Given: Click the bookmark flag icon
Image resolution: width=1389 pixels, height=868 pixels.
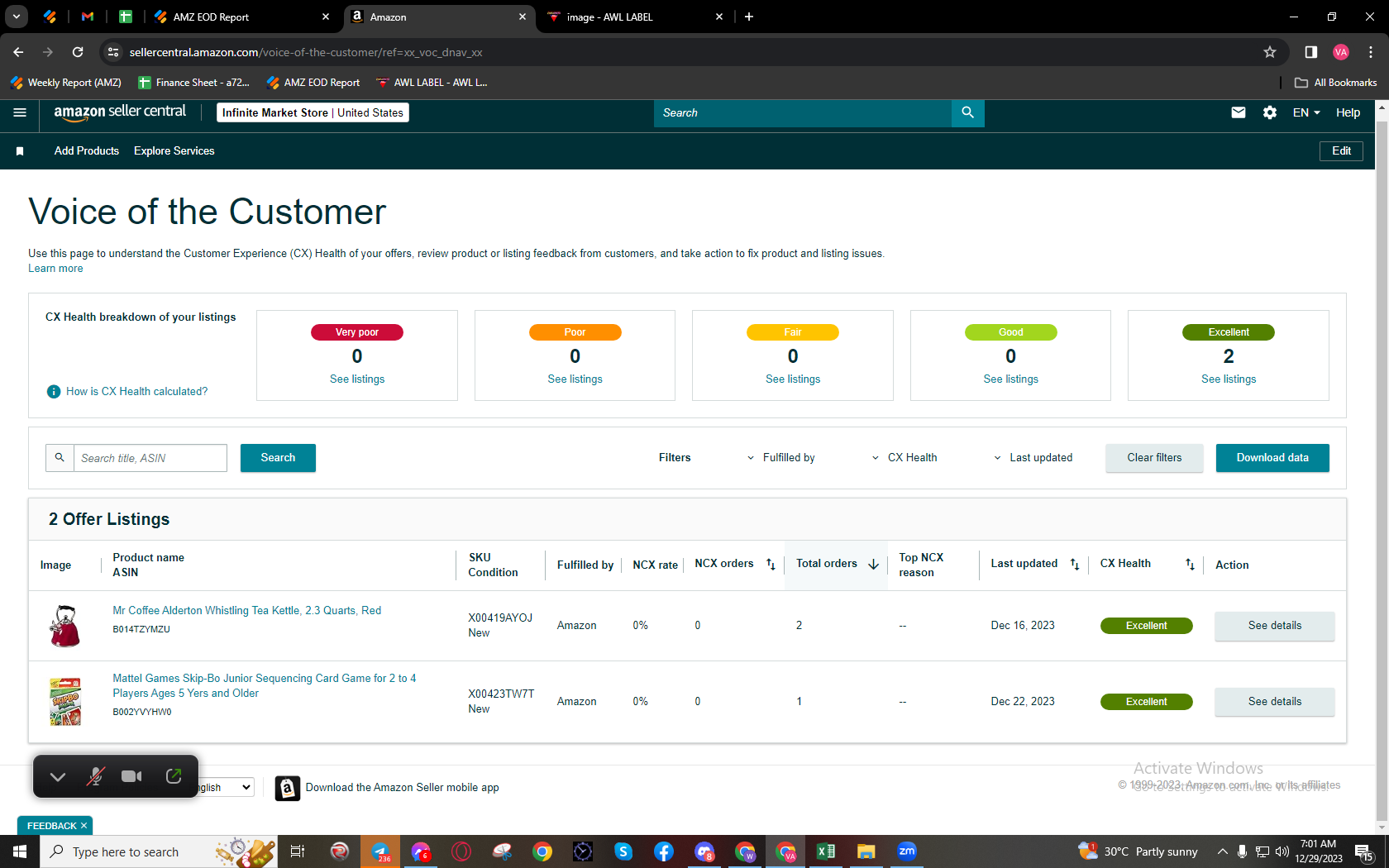Looking at the screenshot, I should coord(20,151).
